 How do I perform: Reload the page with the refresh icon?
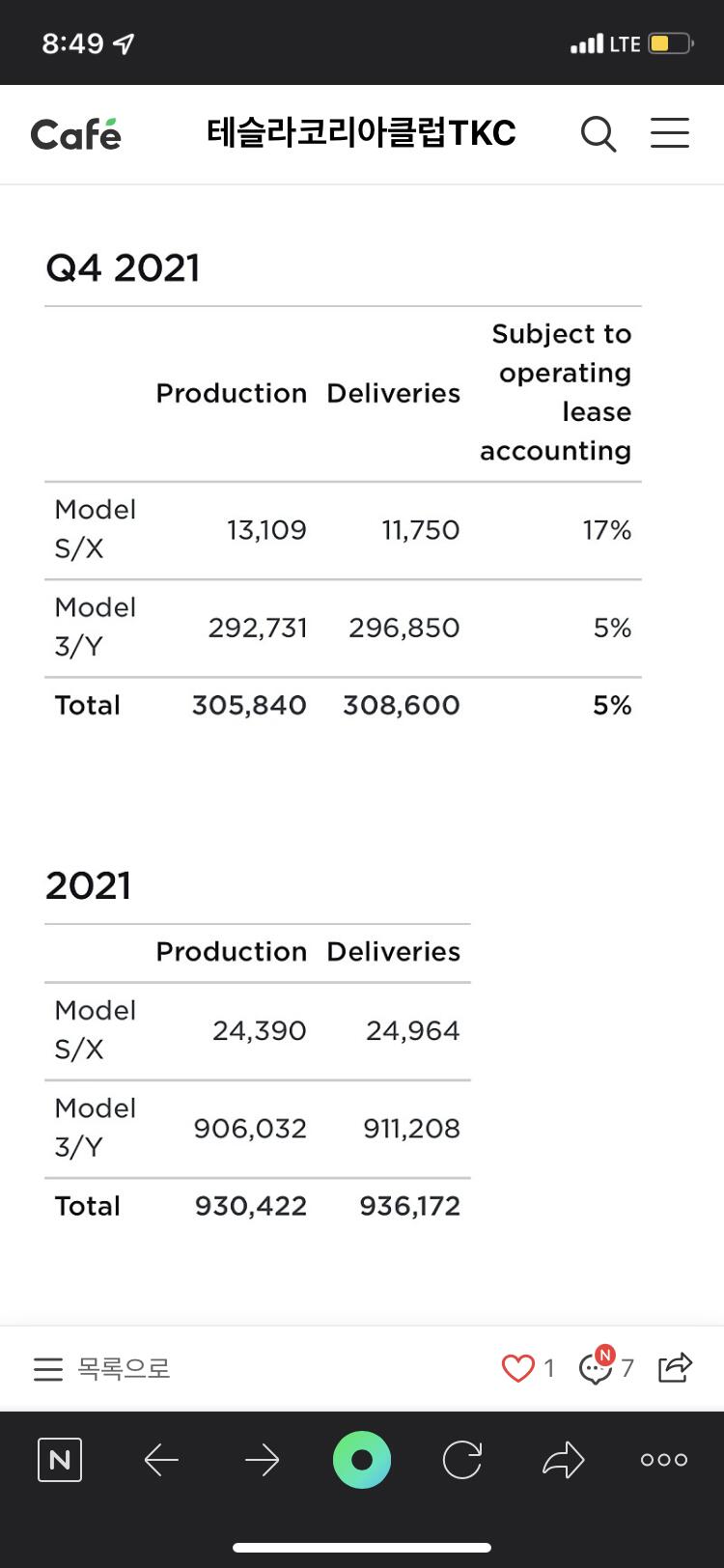[462, 1460]
